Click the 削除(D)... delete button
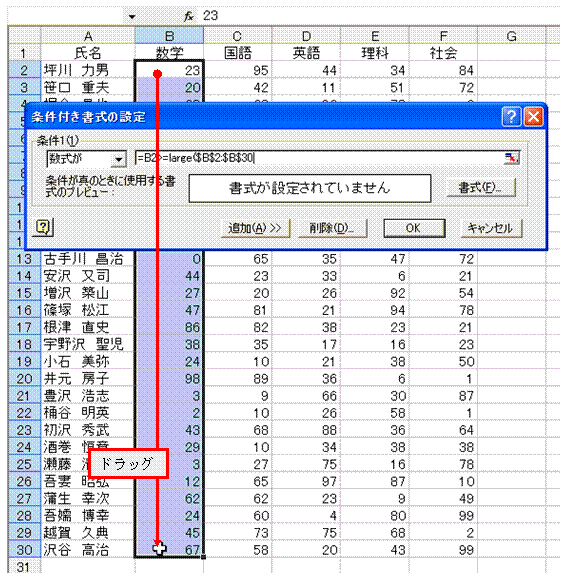This screenshot has height=583, width=567. point(332,228)
